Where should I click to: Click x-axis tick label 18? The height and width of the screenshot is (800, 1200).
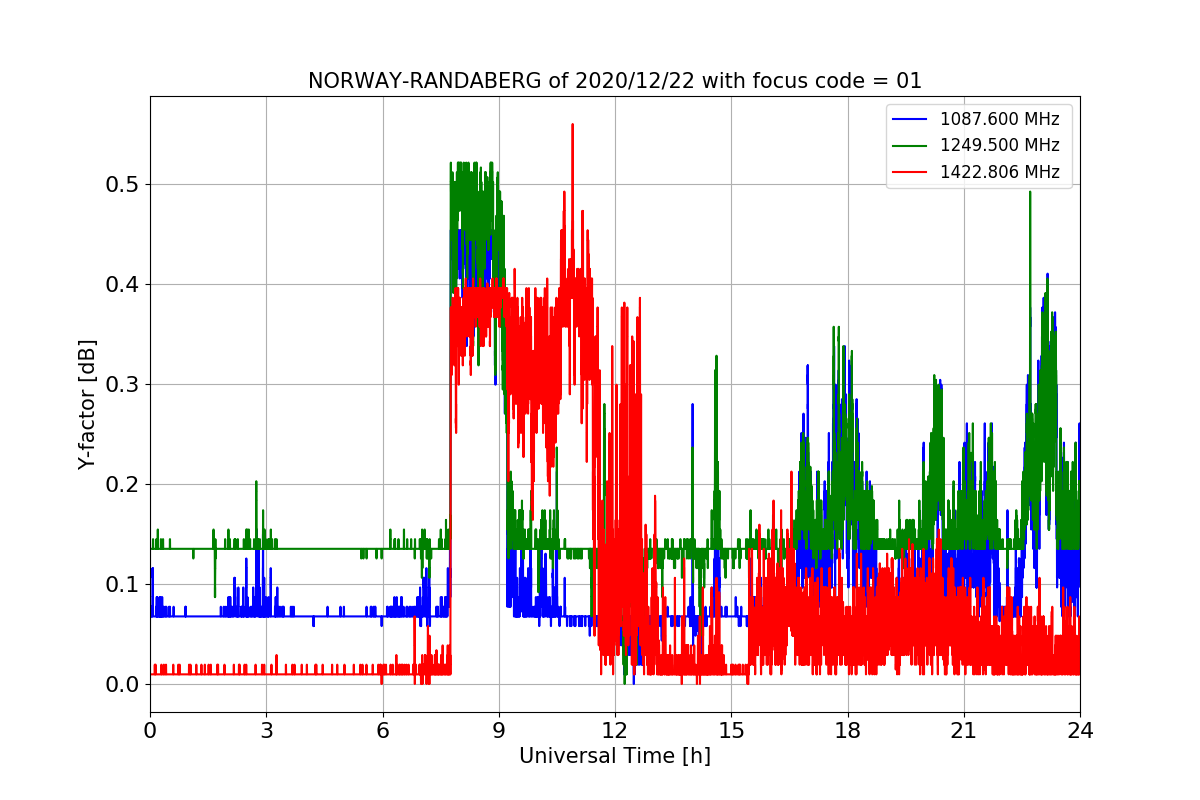pyautogui.click(x=847, y=730)
